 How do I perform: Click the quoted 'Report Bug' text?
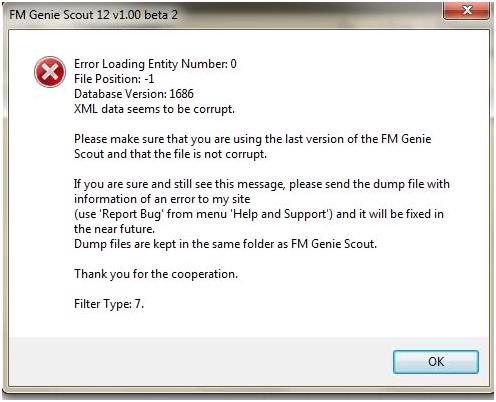pos(131,214)
